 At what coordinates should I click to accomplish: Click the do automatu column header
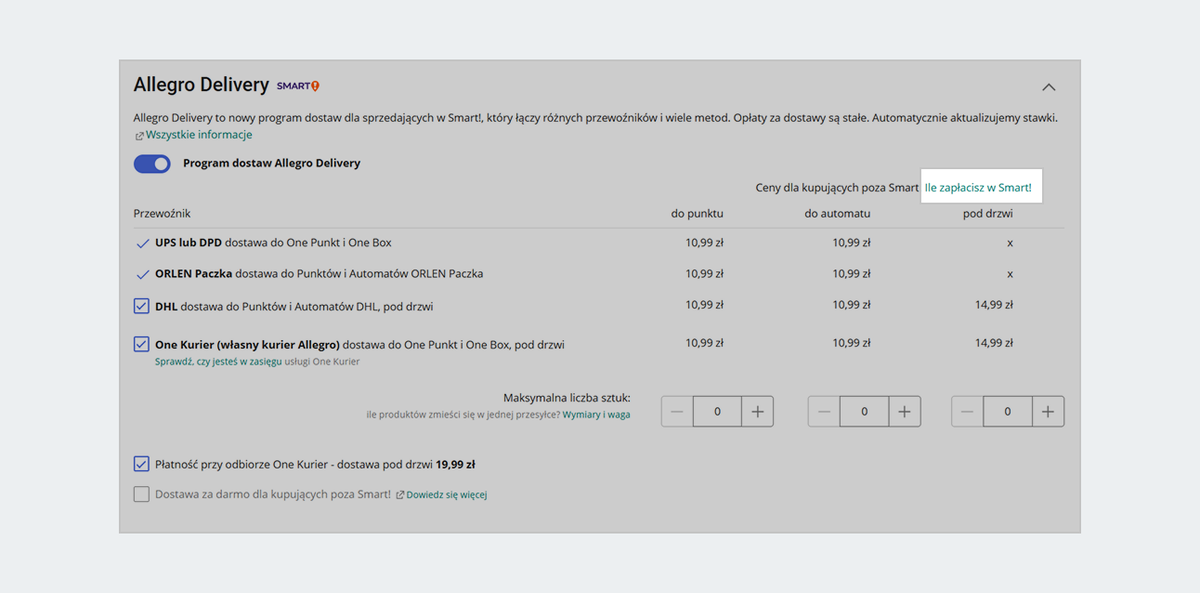pos(838,213)
